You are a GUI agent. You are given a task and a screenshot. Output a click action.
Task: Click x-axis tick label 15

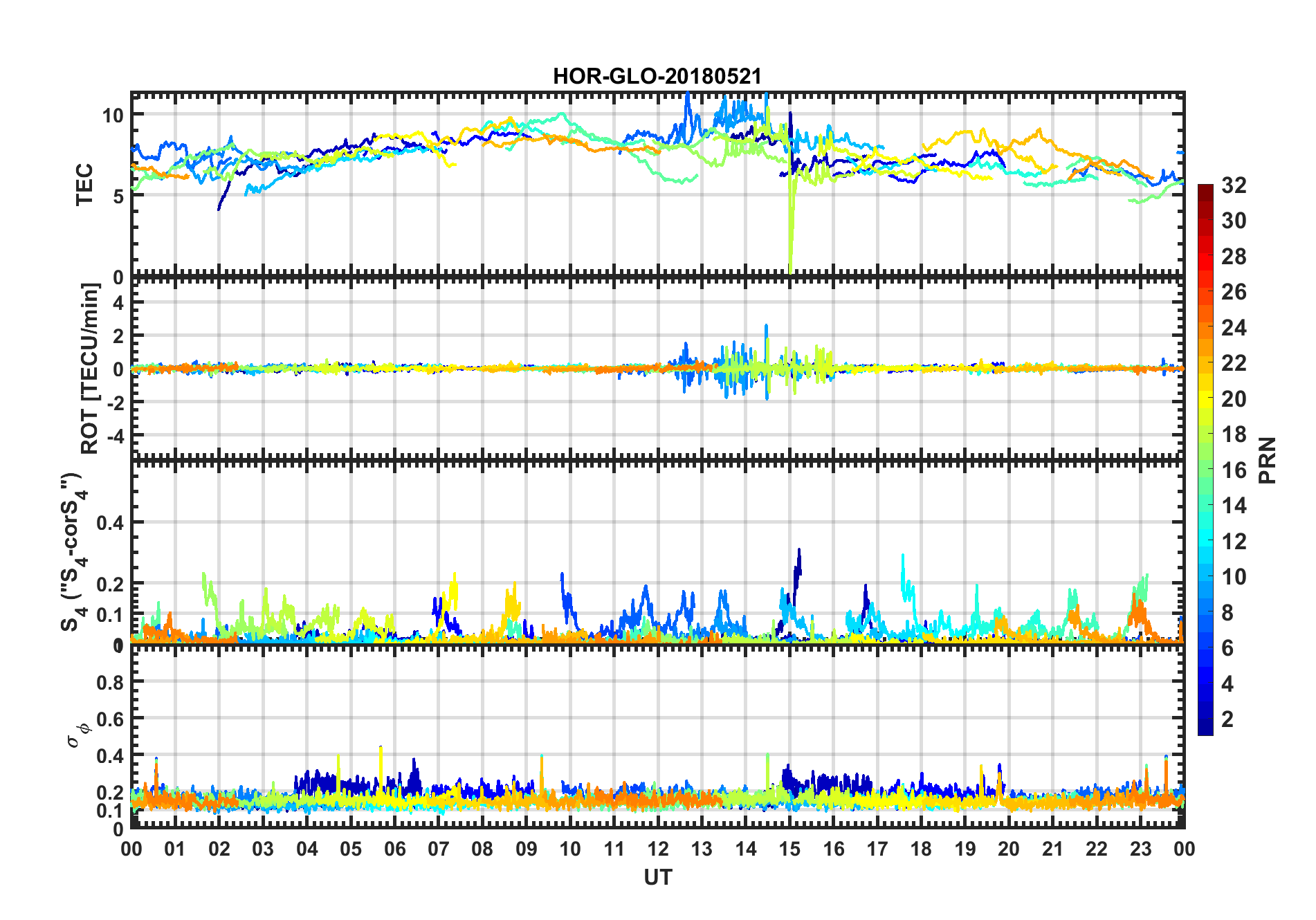click(x=789, y=849)
